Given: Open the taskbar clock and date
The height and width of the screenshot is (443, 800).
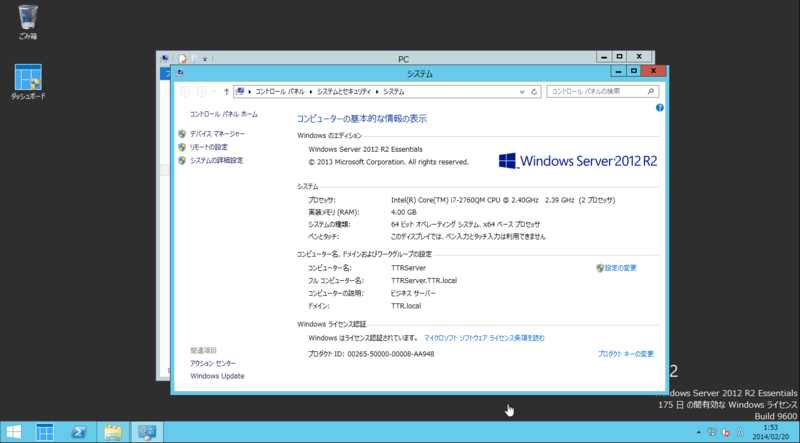Looking at the screenshot, I should click(771, 432).
